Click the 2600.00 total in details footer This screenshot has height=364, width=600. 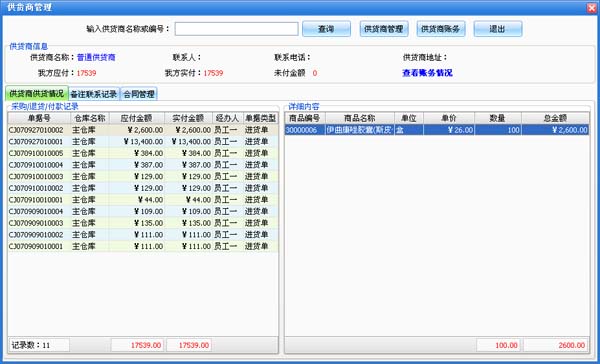click(556, 345)
